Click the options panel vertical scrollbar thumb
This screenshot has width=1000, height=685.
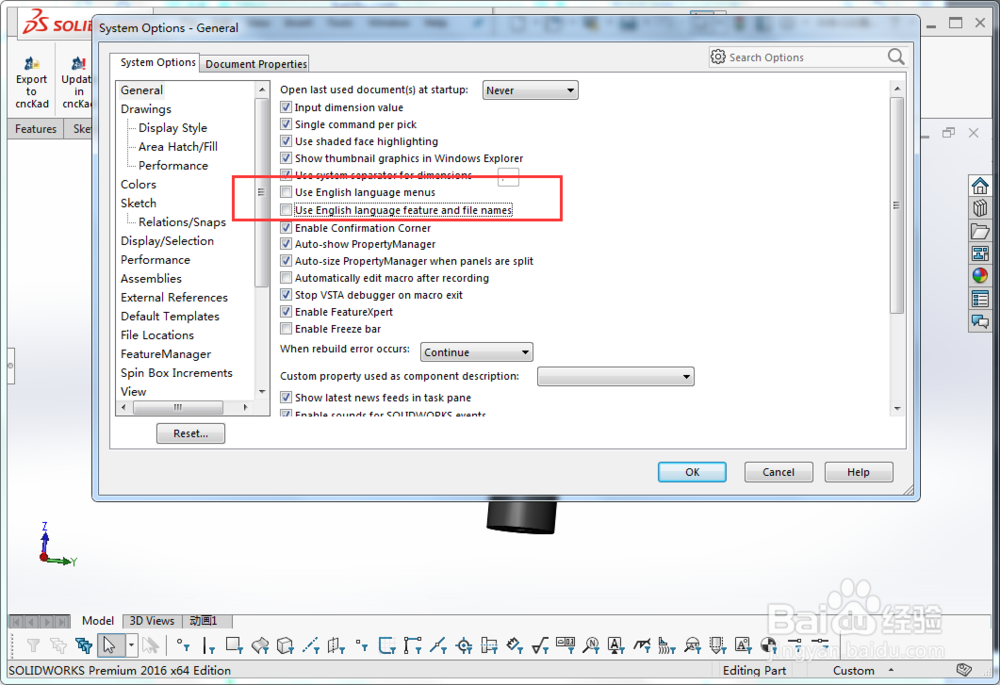tap(897, 205)
